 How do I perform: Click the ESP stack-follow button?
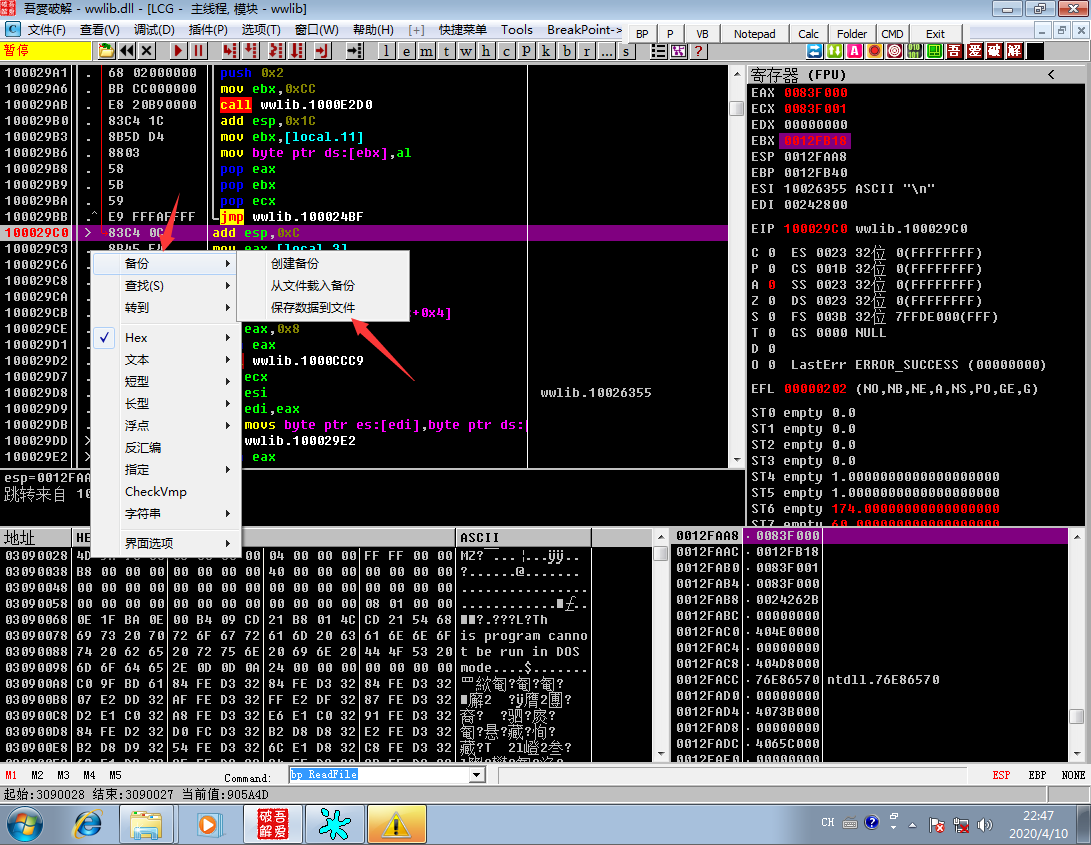[1001, 775]
